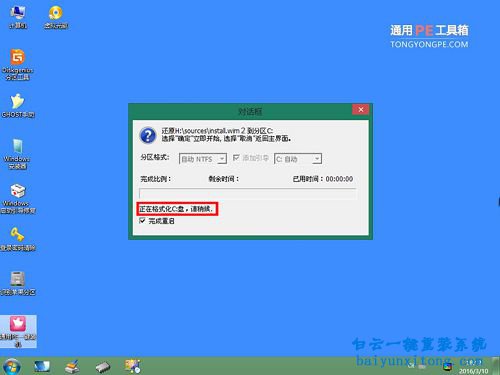Screen dimensions: 500x375
Task: Open Windows boot repair shortcut
Action: tap(18, 198)
